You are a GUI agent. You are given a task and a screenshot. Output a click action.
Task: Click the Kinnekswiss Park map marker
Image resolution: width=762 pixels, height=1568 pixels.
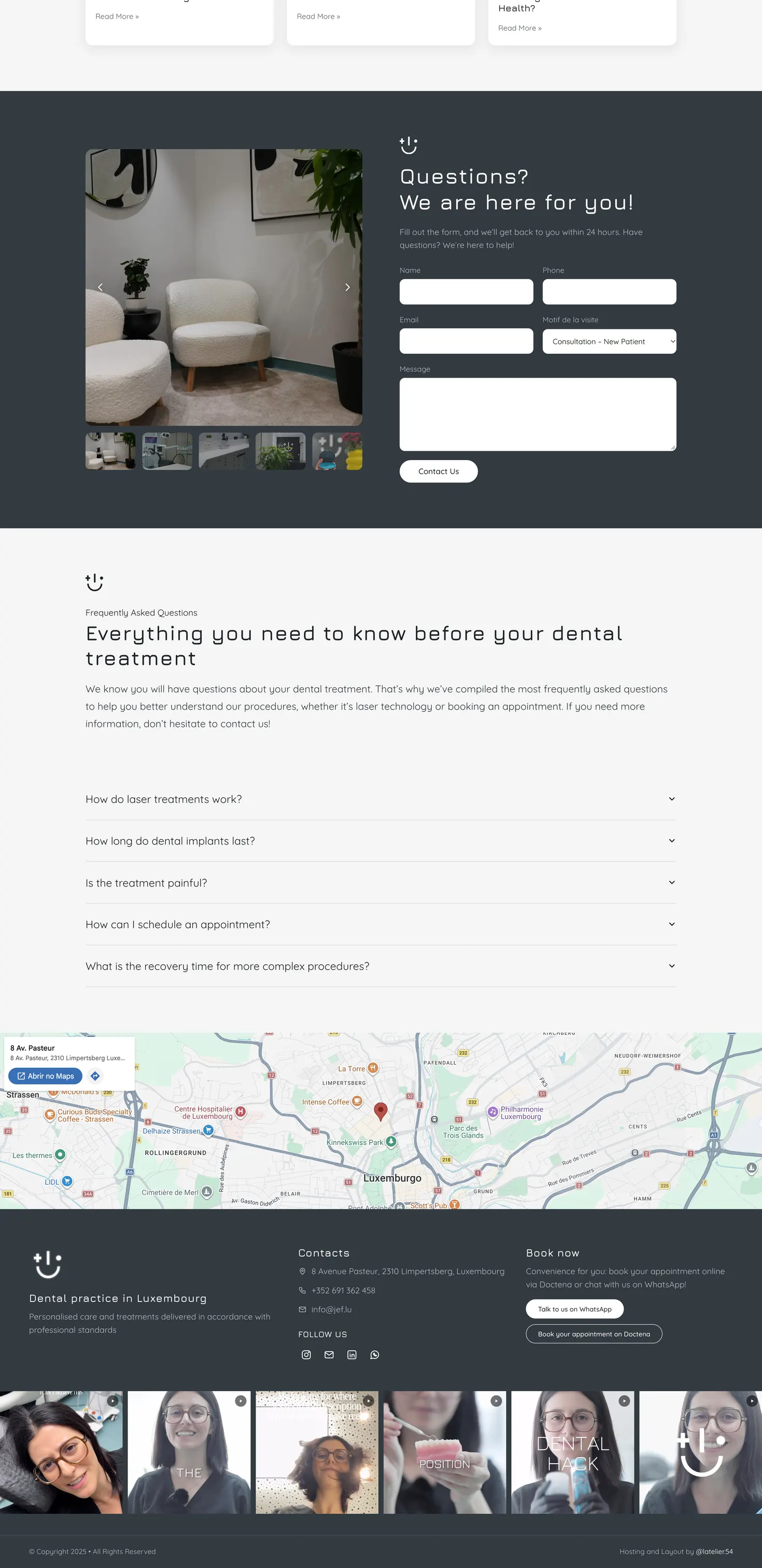click(391, 1141)
